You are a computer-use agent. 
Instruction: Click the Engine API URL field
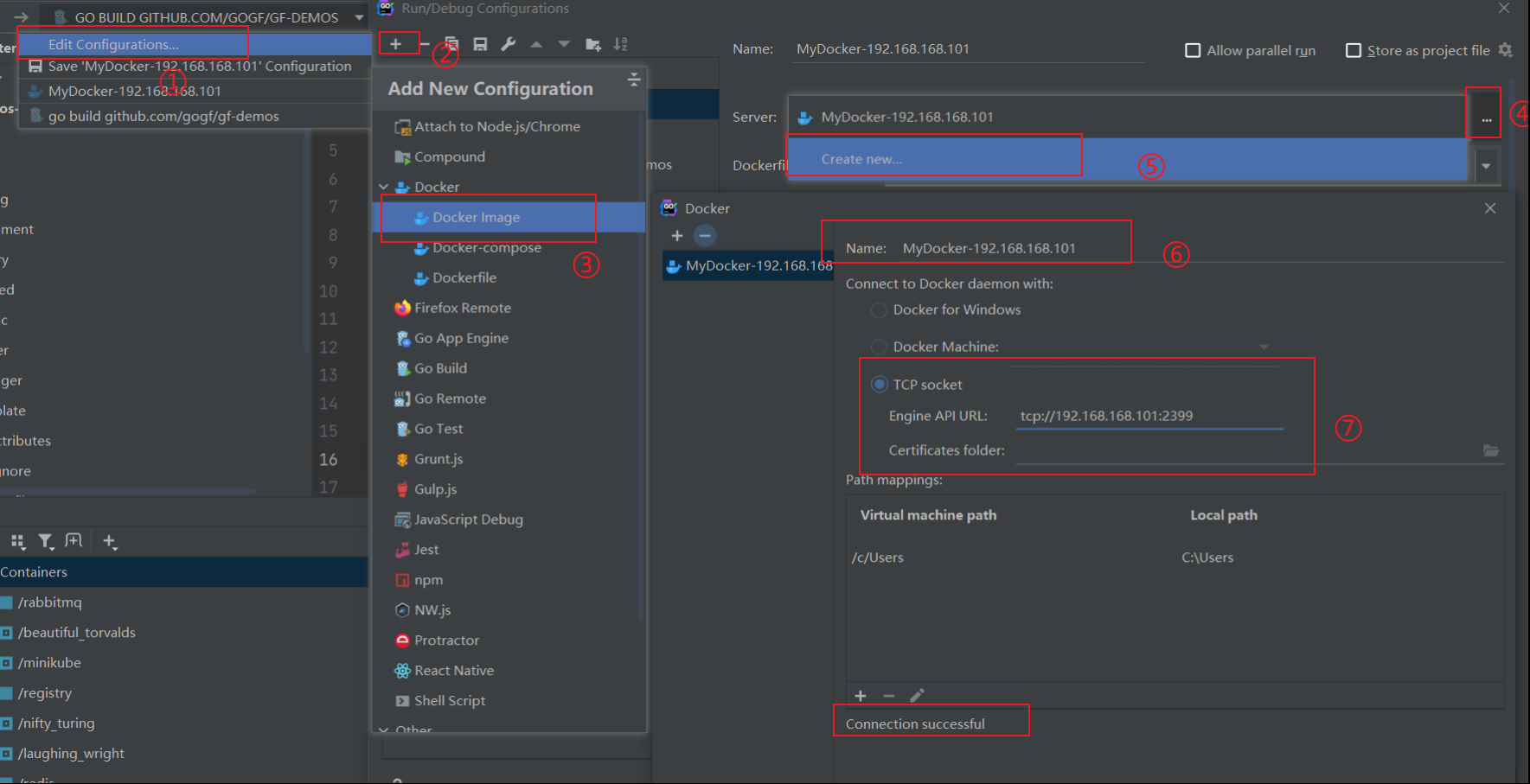(1149, 416)
